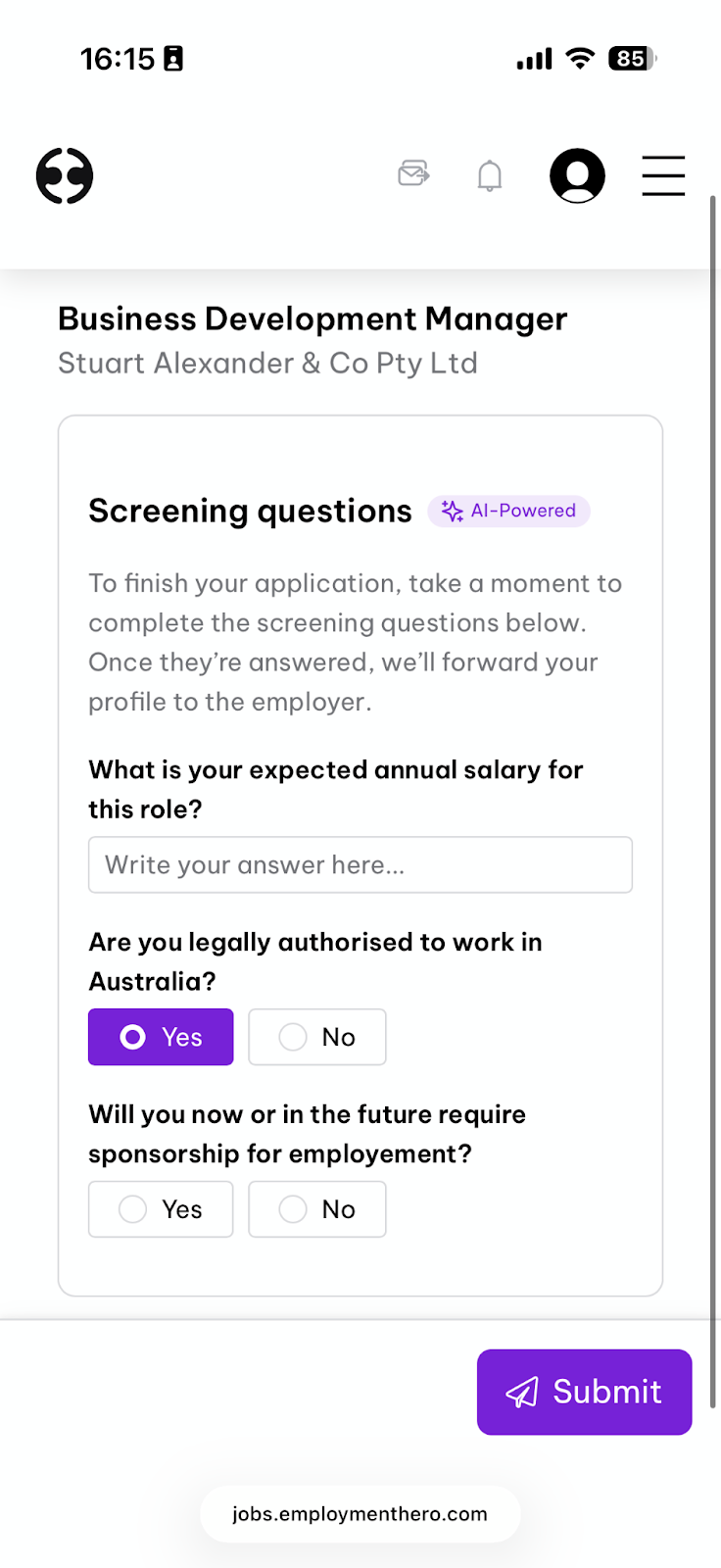Choose Yes for requiring sponsorship
This screenshot has width=721, height=1568.
point(161,1209)
